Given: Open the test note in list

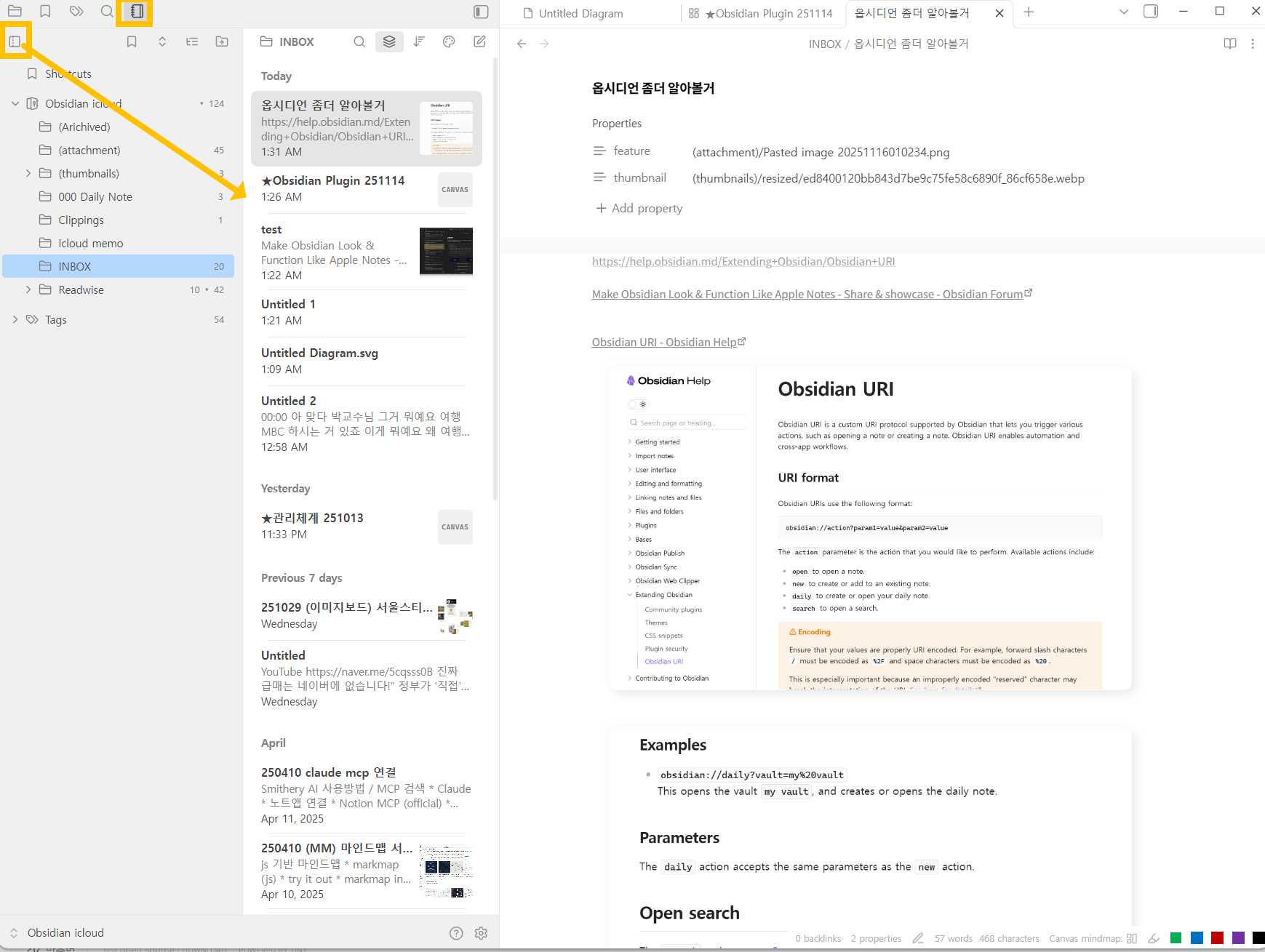Looking at the screenshot, I should (x=367, y=252).
